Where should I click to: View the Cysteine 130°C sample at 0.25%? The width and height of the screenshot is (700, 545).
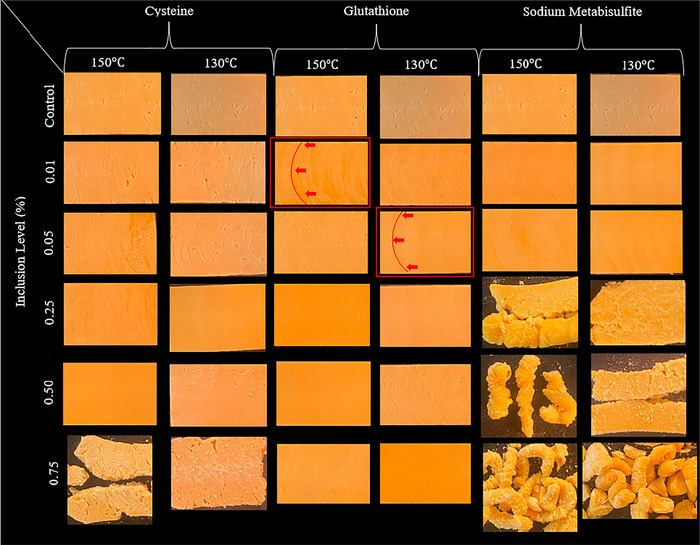217,317
